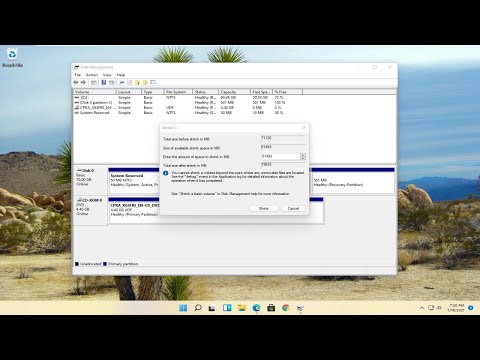The height and width of the screenshot is (360, 480).
Task: Close the Shrink C: dialog
Action: click(x=304, y=128)
